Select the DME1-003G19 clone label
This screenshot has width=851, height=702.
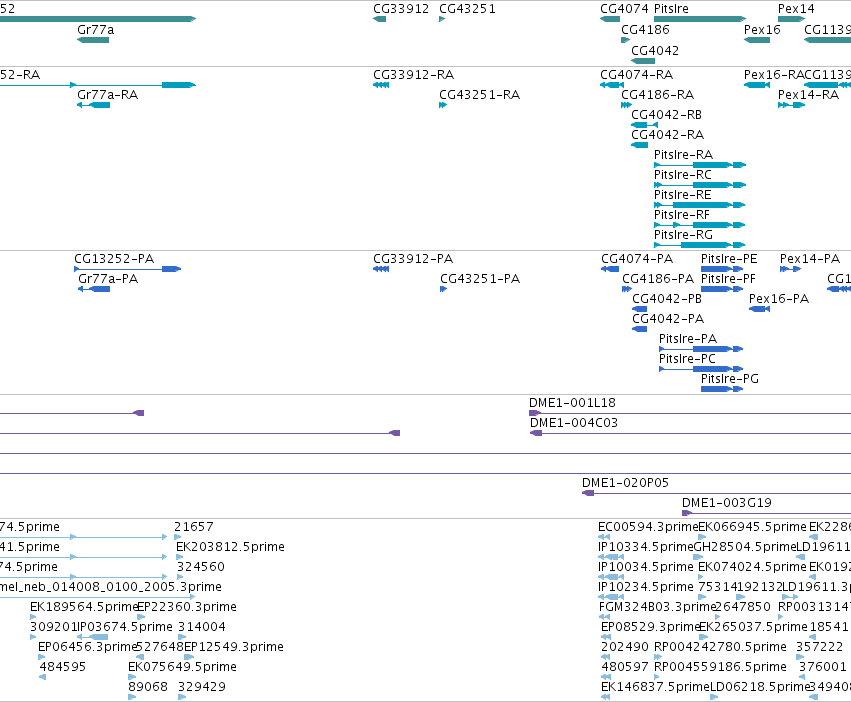(x=727, y=503)
